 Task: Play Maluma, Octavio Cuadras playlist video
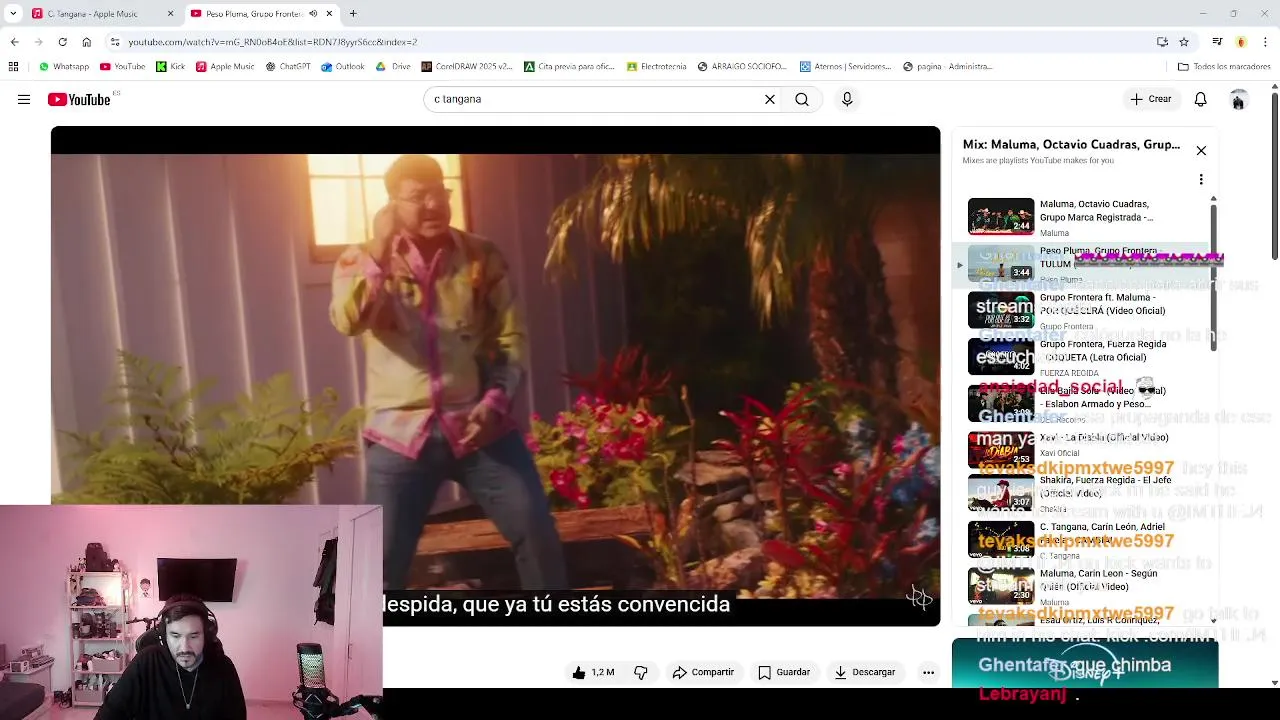1082,217
